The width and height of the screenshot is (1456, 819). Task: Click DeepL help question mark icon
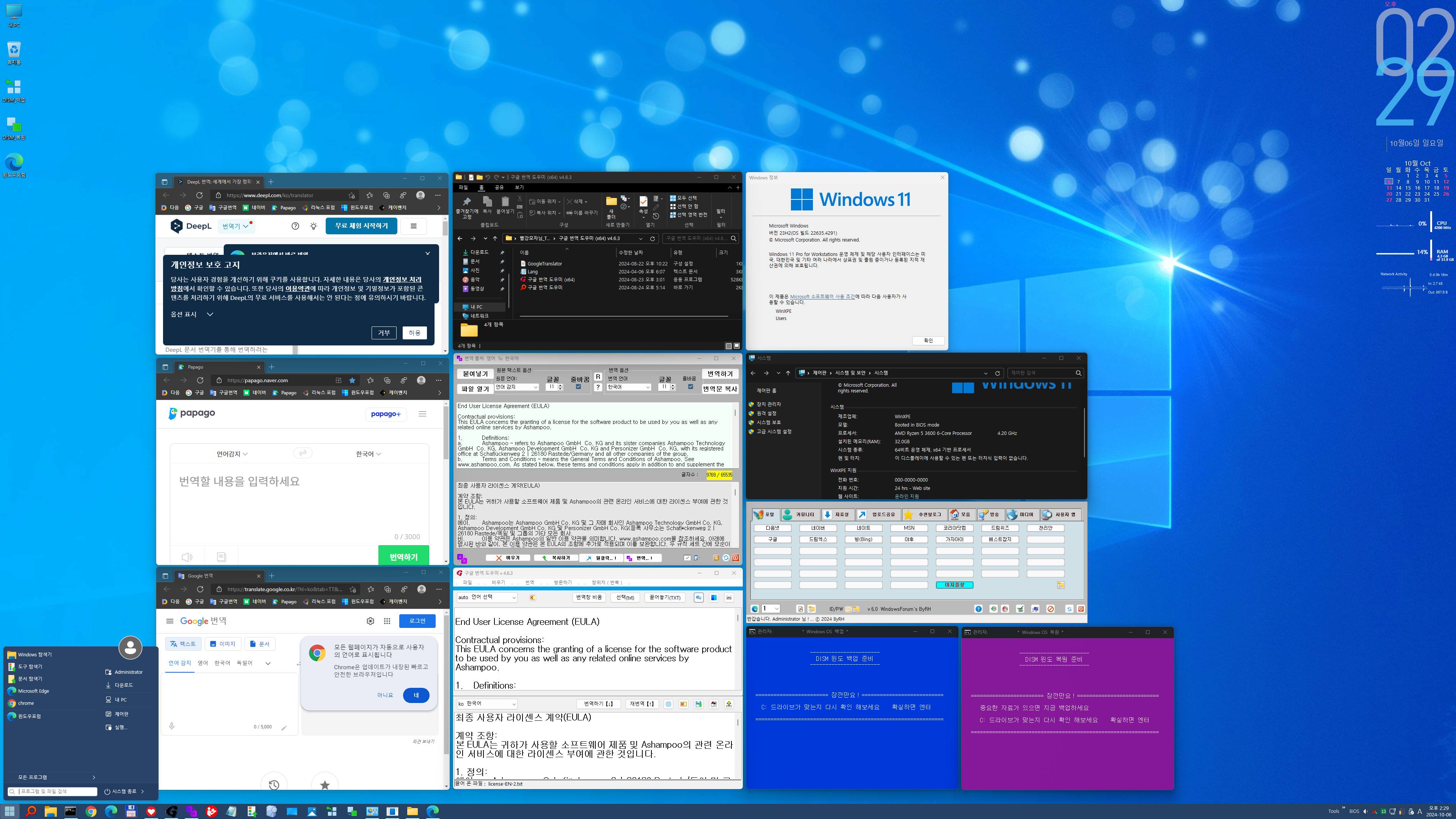pyautogui.click(x=295, y=226)
